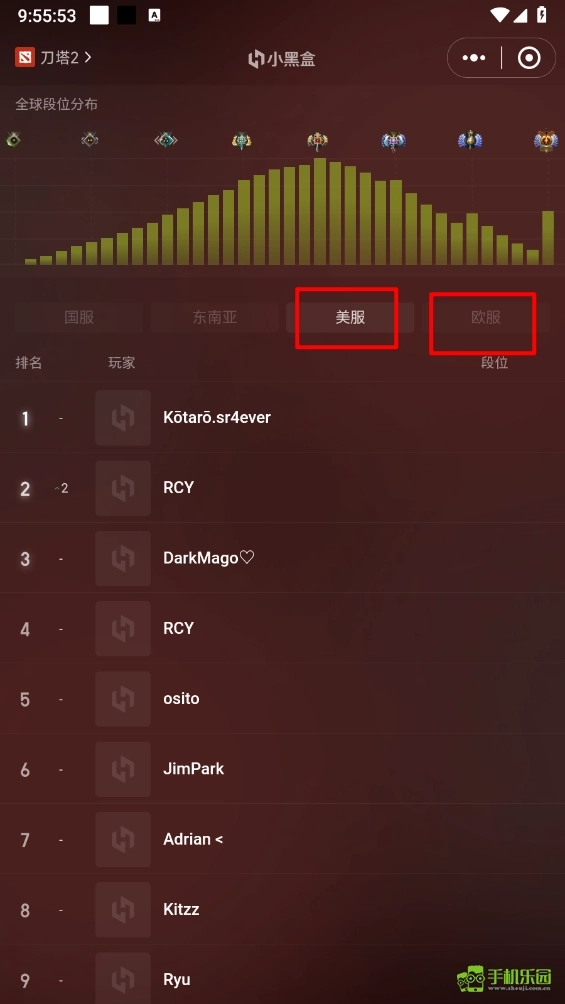The height and width of the screenshot is (1004, 565).
Task: Select the Immortal rank medal icon
Action: click(x=546, y=141)
